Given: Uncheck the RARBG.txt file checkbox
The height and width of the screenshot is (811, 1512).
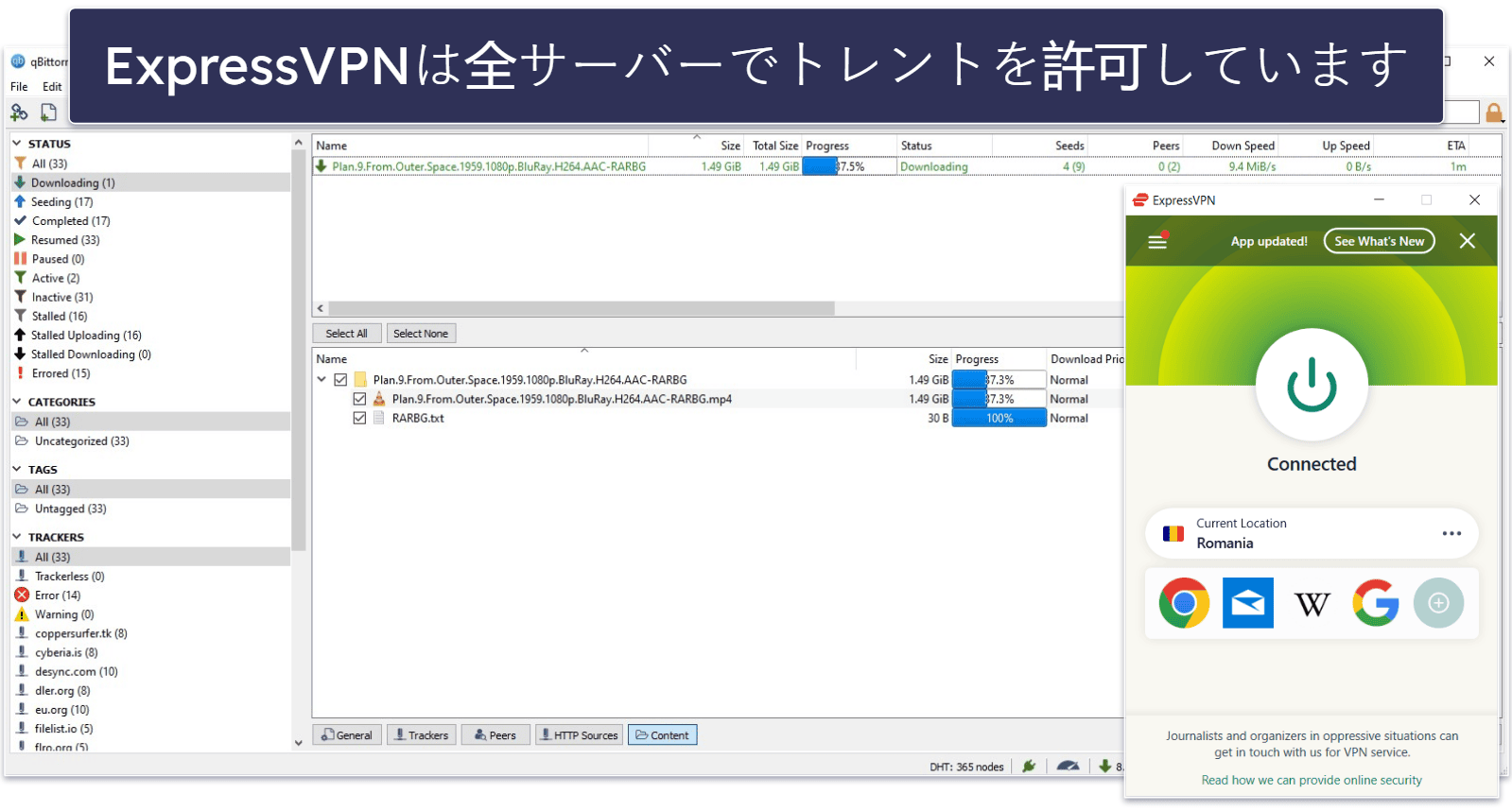Looking at the screenshot, I should click(x=359, y=418).
